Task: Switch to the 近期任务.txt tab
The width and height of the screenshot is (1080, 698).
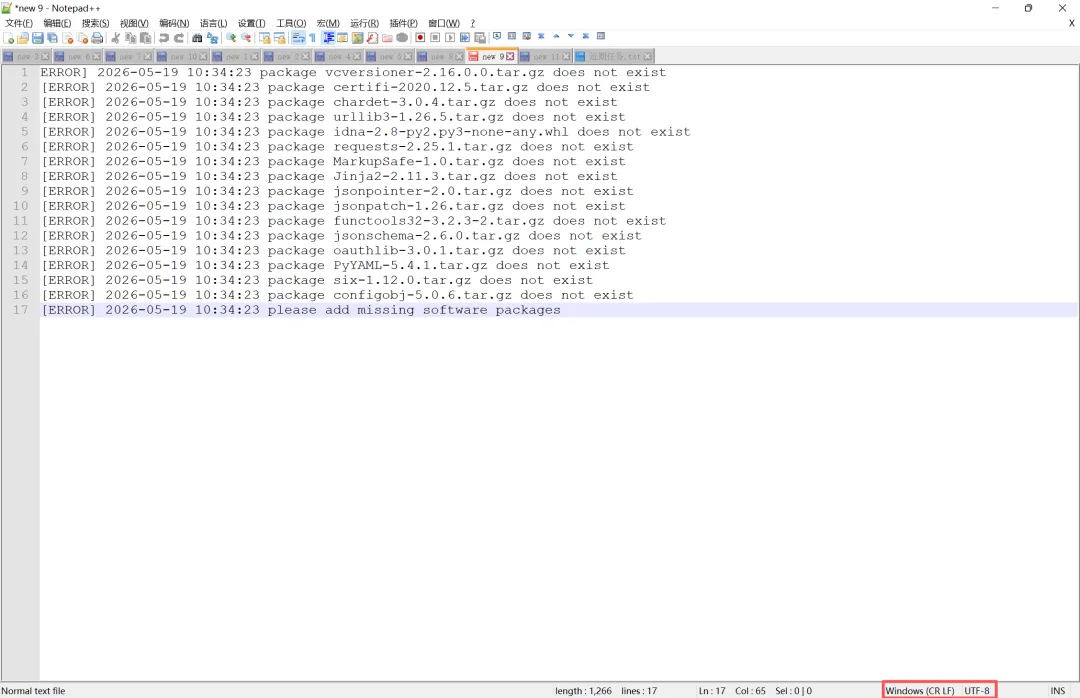Action: point(613,57)
